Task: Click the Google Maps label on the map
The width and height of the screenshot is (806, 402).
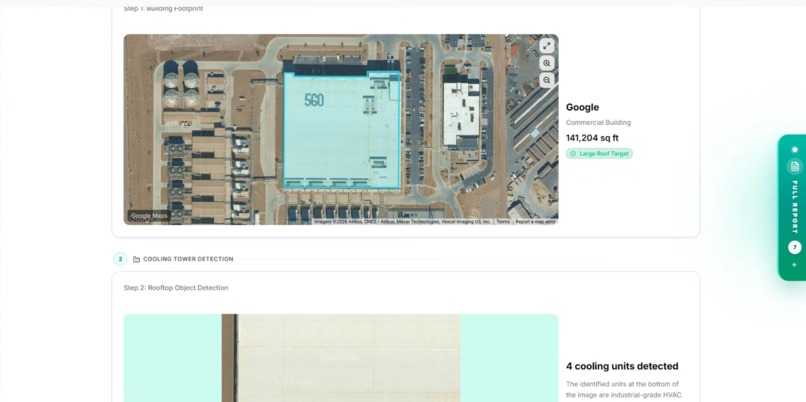Action: pos(149,216)
